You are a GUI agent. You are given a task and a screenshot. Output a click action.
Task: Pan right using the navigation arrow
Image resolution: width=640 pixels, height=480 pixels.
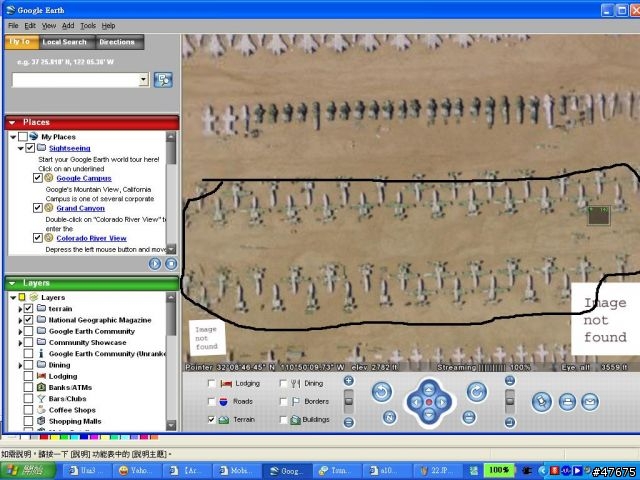442,402
